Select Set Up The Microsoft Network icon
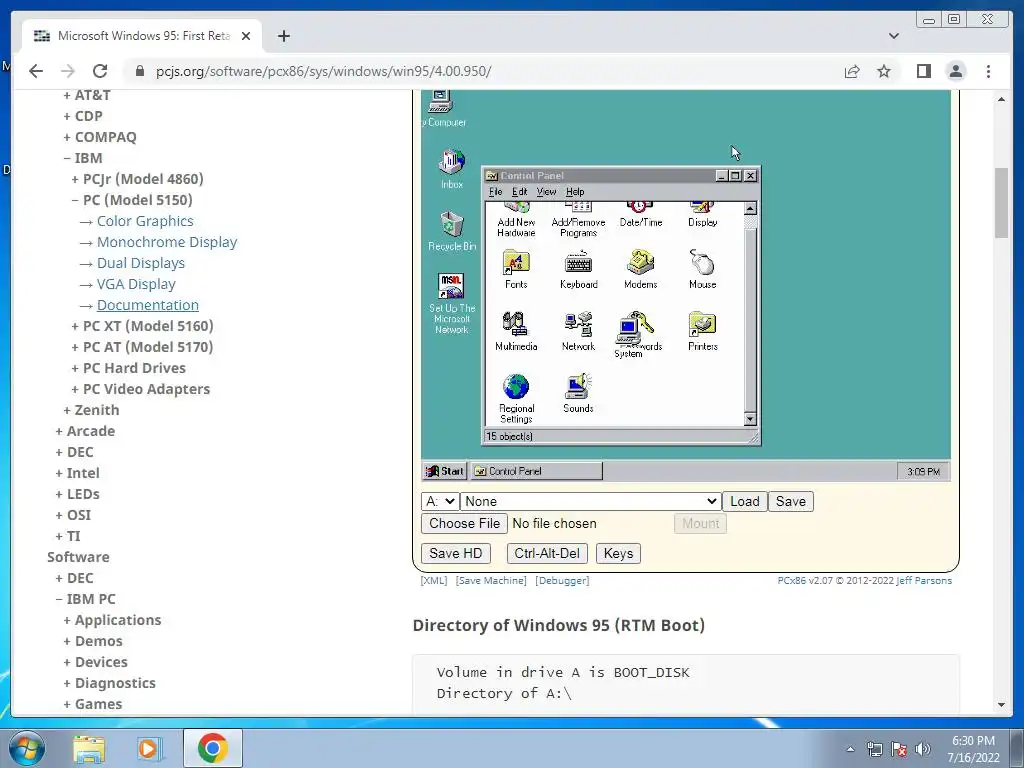1024x768 pixels. pyautogui.click(x=451, y=304)
